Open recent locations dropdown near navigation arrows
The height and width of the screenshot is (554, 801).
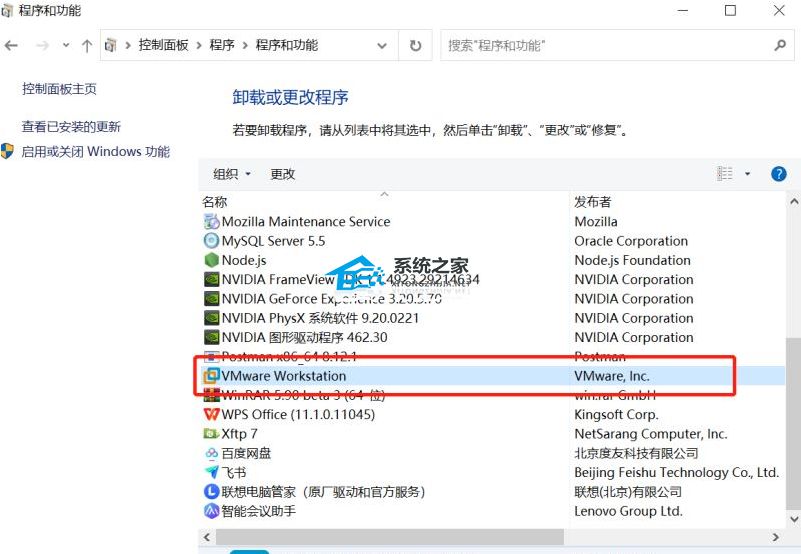(x=66, y=45)
